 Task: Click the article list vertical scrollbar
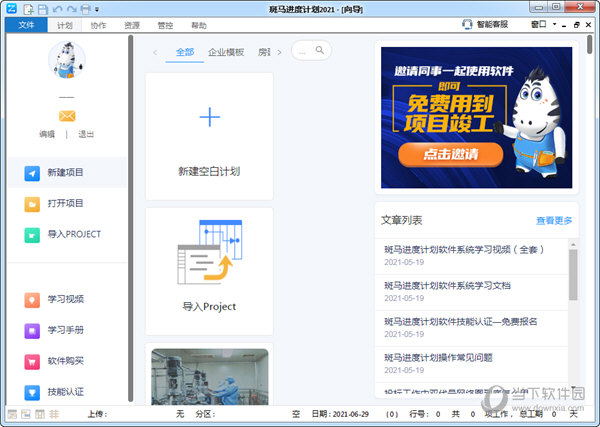point(573,273)
